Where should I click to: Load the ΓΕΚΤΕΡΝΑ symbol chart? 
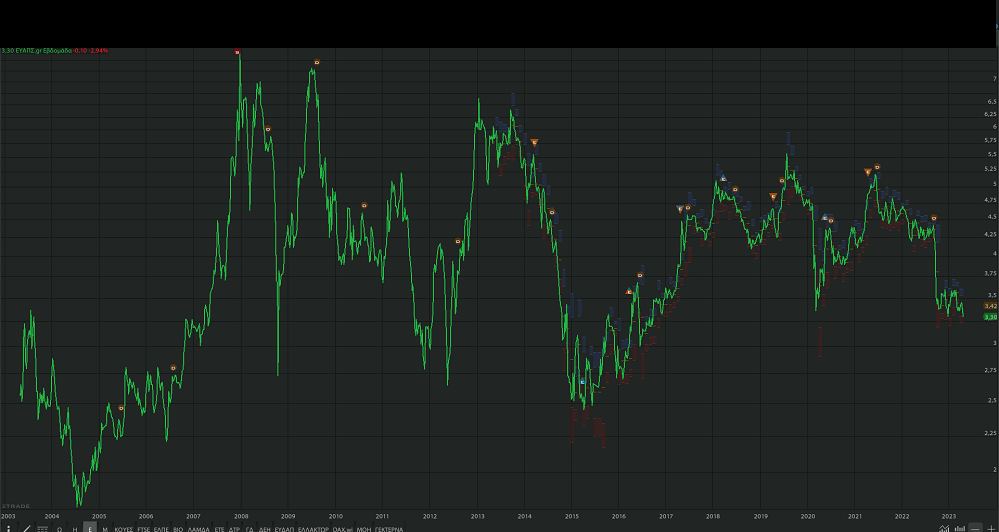(x=389, y=529)
